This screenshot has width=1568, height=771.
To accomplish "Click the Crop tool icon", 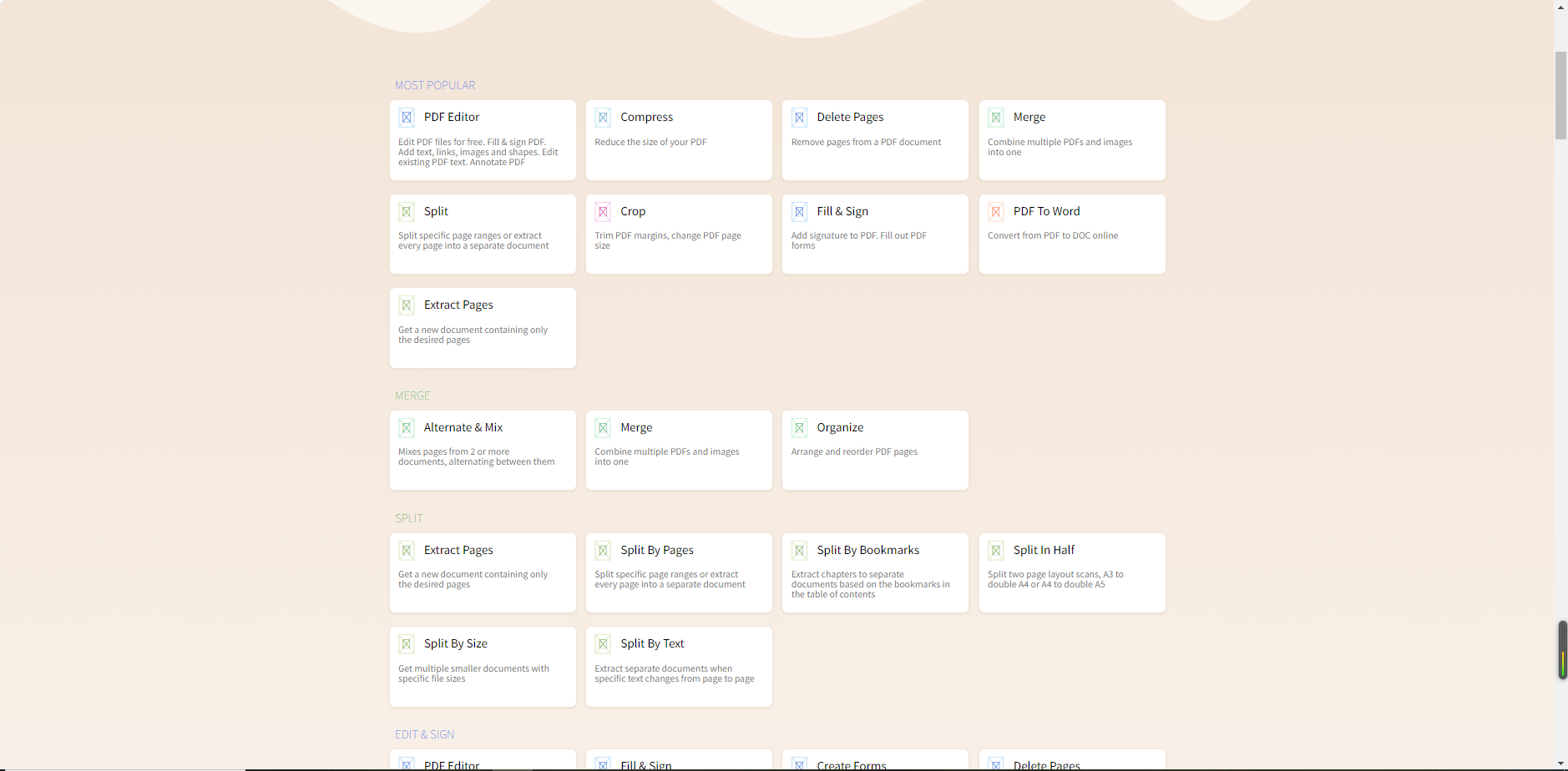I will point(603,212).
